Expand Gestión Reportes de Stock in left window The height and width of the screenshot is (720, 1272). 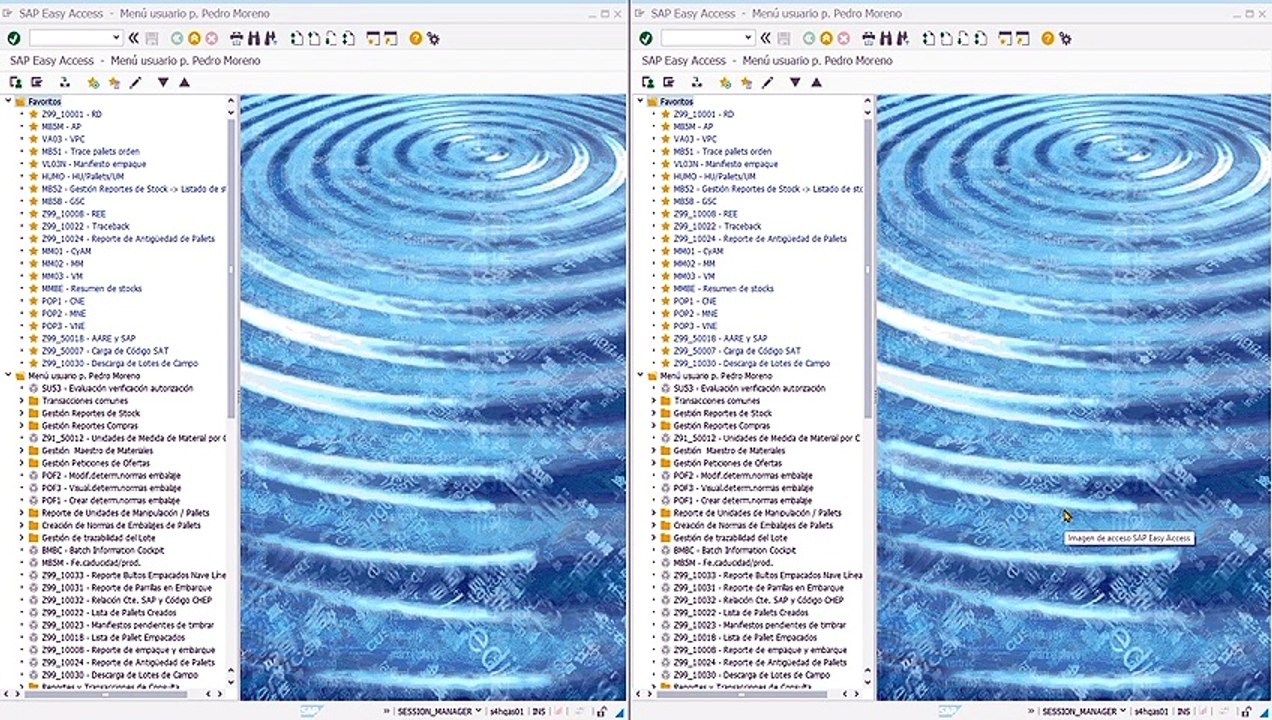point(21,413)
